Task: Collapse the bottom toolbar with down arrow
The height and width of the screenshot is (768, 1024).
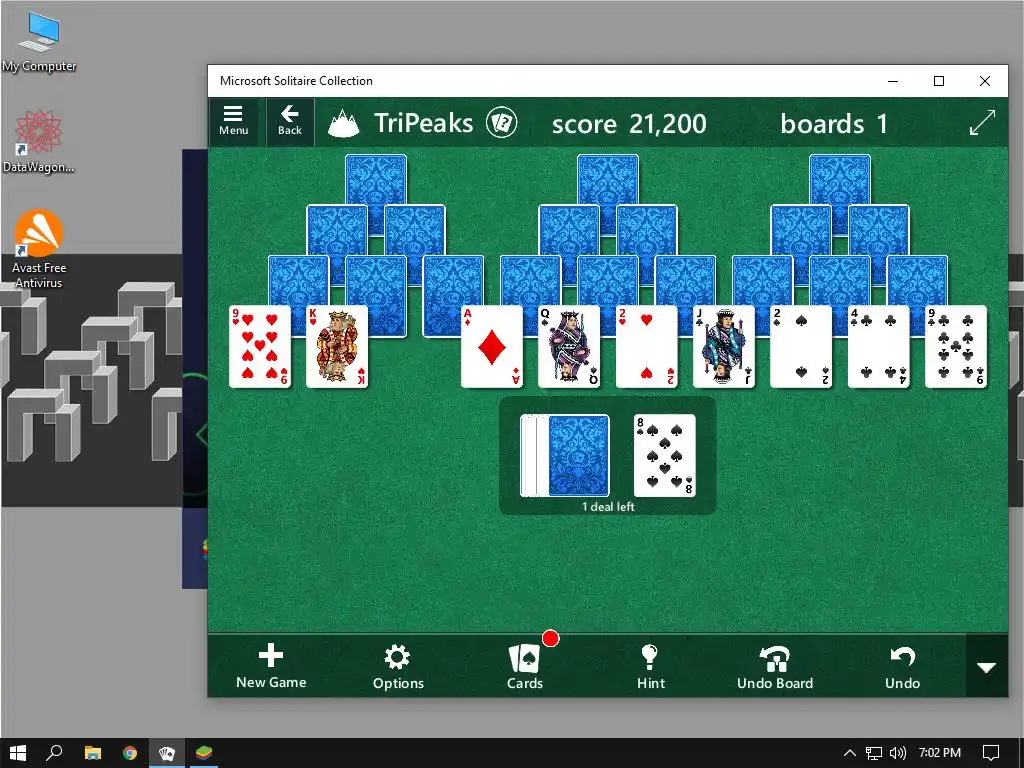Action: point(986,667)
